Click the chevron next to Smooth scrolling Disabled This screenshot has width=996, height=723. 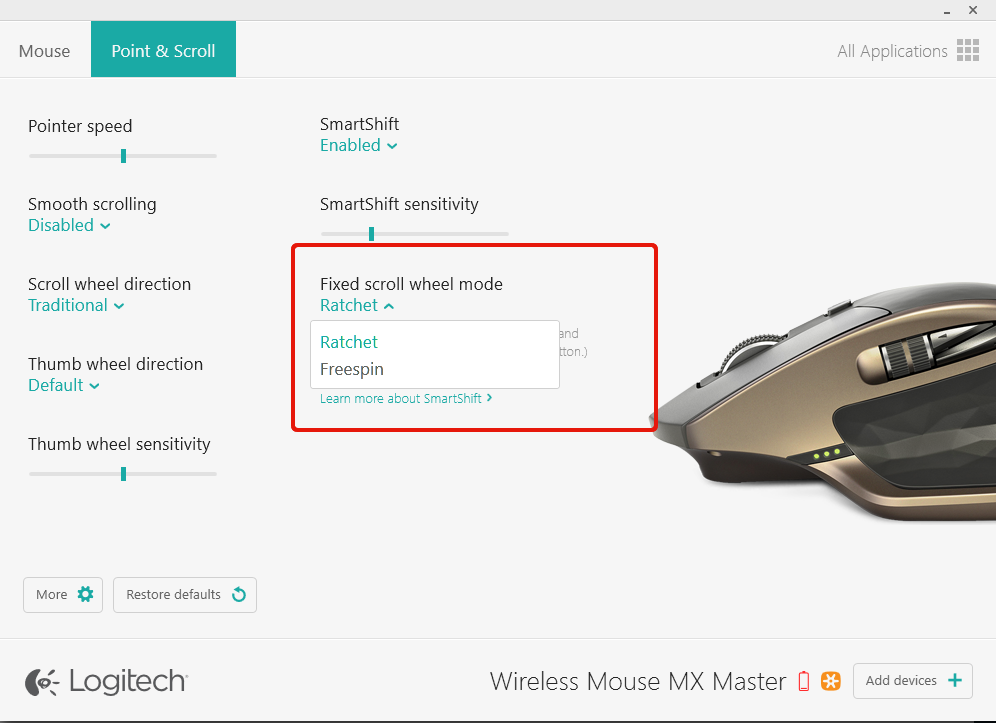click(x=105, y=226)
